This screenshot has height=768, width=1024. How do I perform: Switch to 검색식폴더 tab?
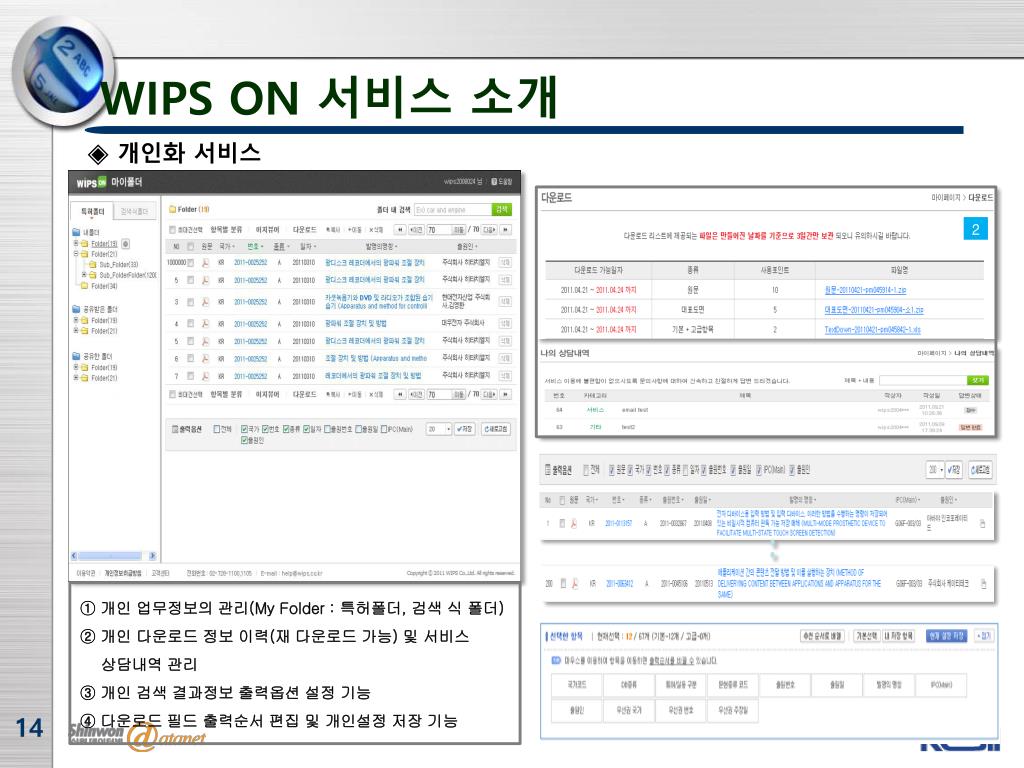135,211
